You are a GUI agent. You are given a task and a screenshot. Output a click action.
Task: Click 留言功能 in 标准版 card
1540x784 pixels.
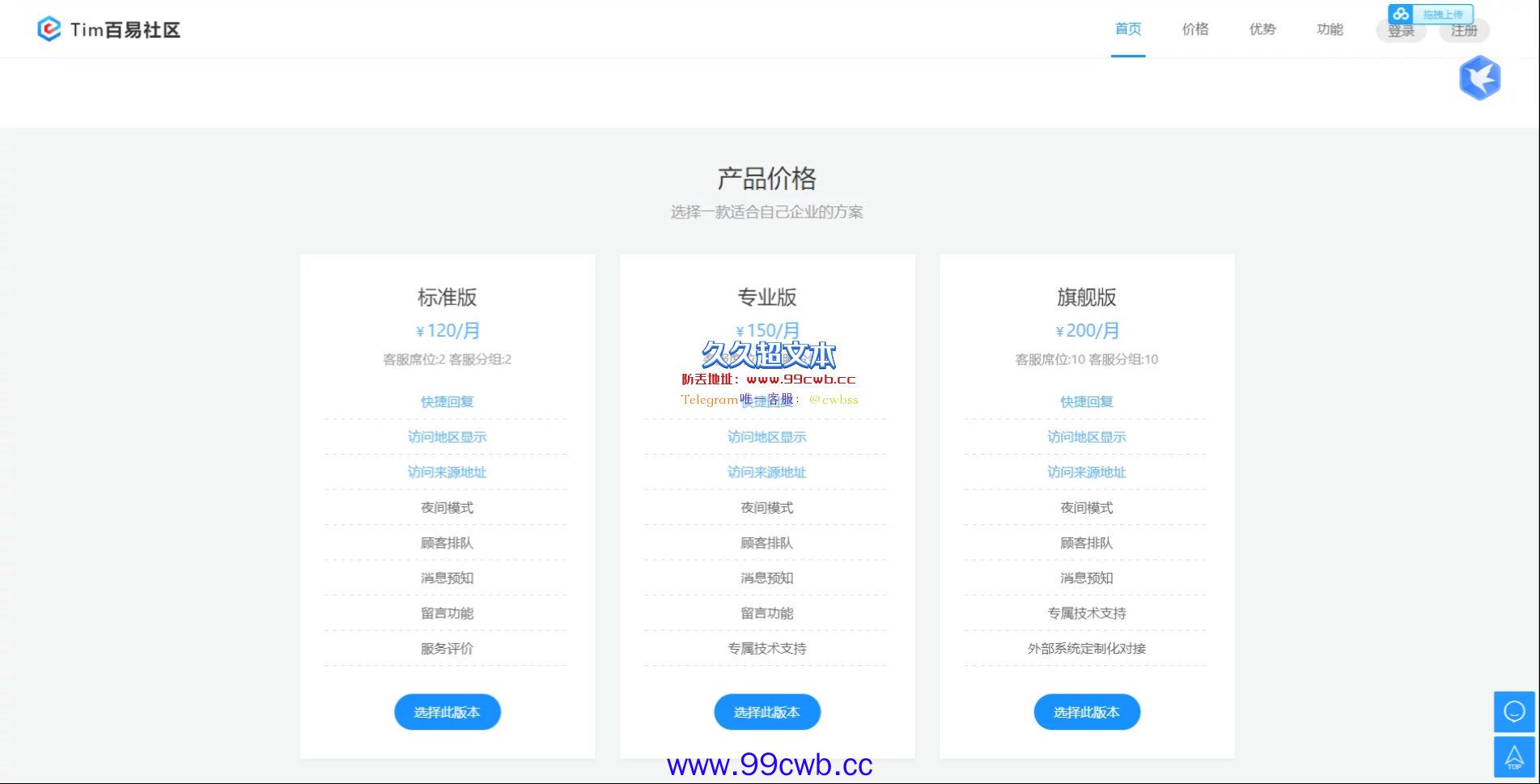point(448,613)
